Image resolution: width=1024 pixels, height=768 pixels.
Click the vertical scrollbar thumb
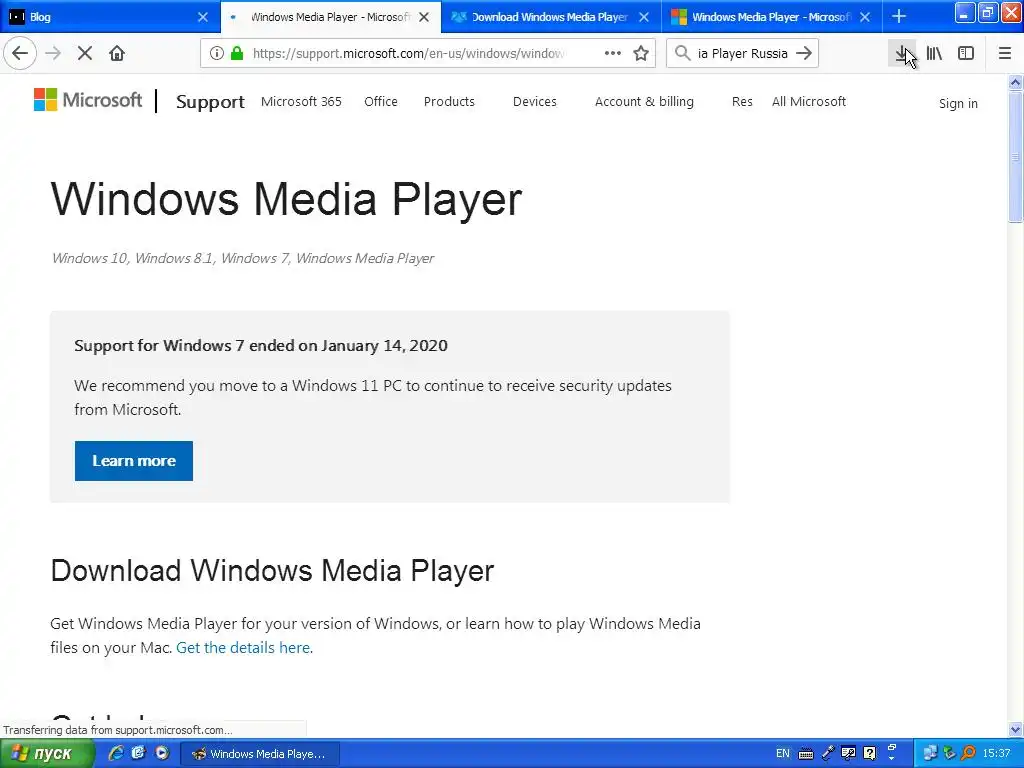1015,157
